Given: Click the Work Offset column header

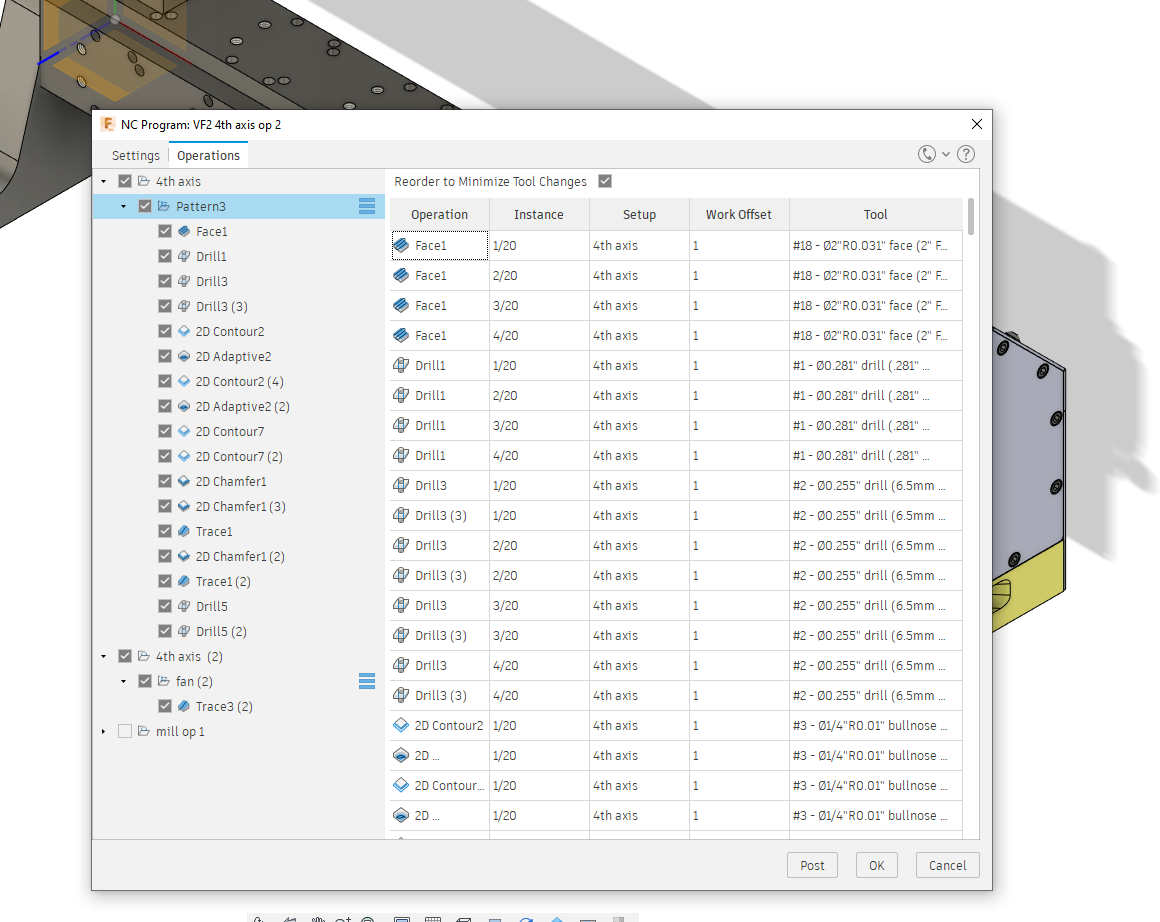Looking at the screenshot, I should click(x=738, y=215).
